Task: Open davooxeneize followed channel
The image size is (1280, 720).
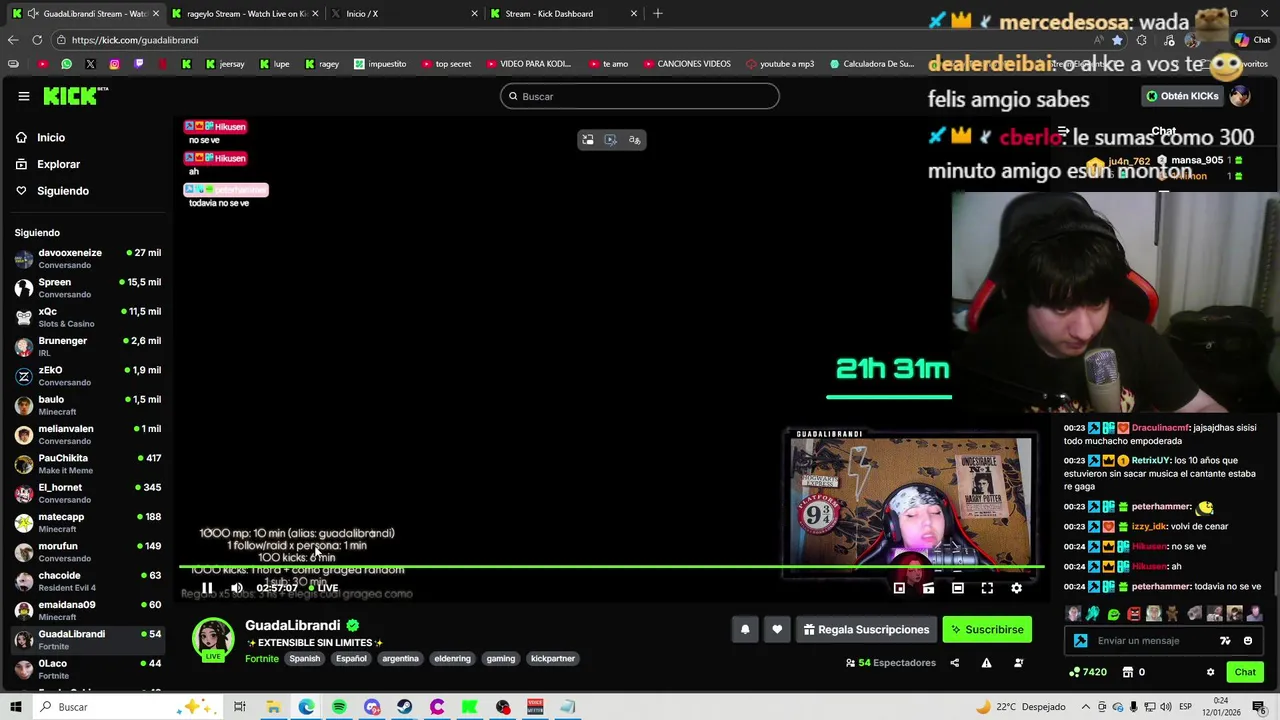Action: tap(88, 258)
